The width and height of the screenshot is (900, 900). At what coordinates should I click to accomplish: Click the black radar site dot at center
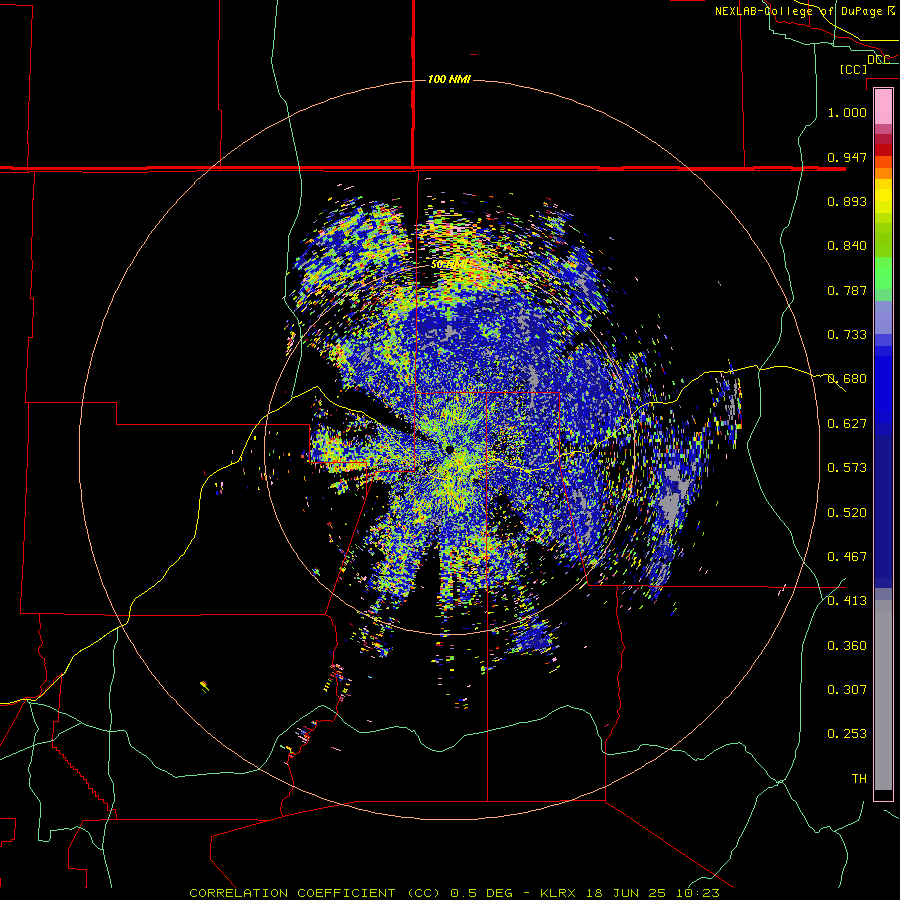click(449, 449)
